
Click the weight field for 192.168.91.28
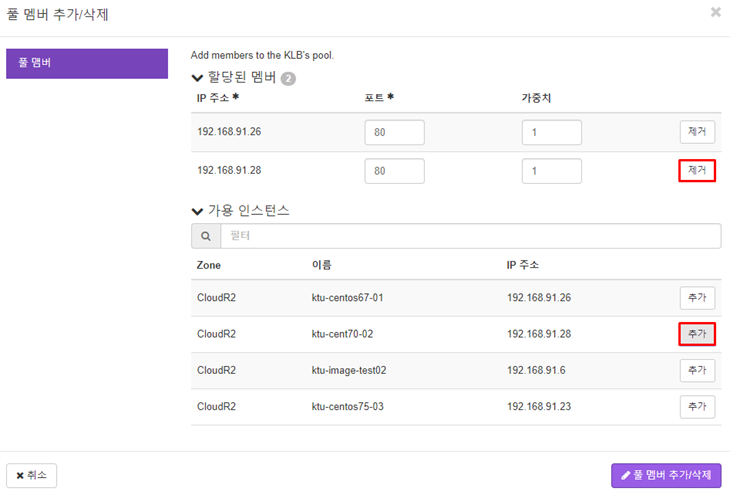click(x=552, y=171)
